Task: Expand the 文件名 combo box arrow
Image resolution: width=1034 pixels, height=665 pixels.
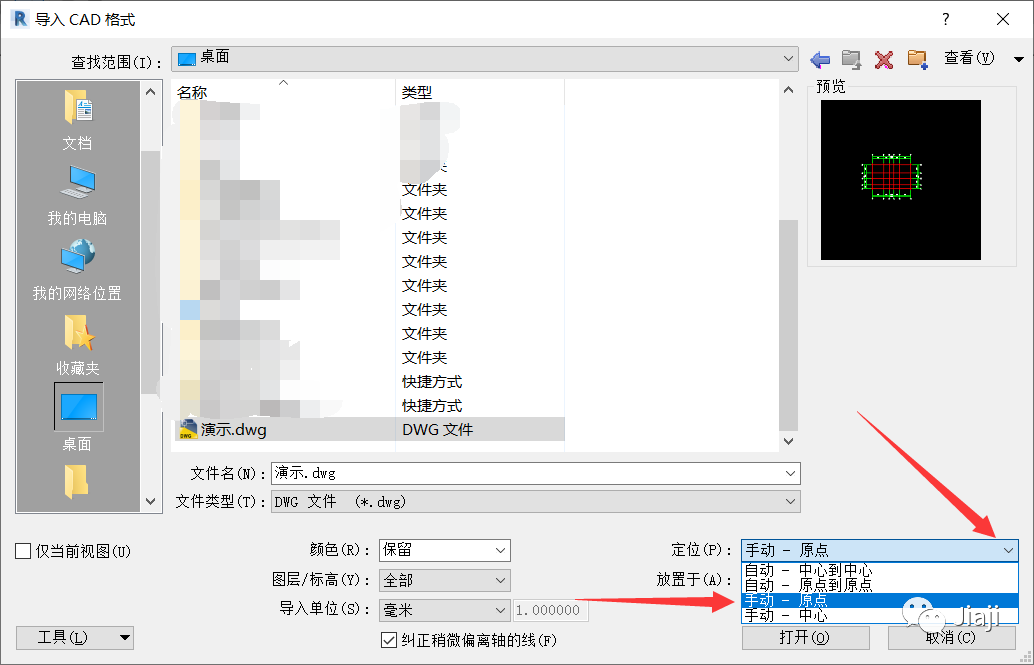Action: point(790,473)
